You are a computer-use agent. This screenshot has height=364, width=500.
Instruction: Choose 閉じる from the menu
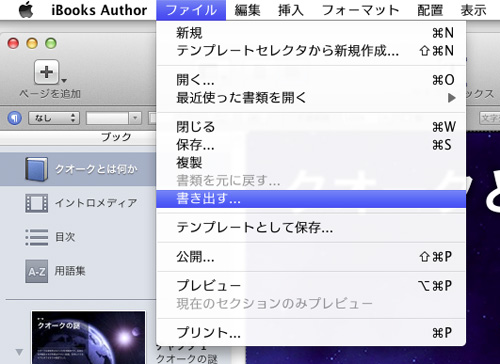coord(311,127)
